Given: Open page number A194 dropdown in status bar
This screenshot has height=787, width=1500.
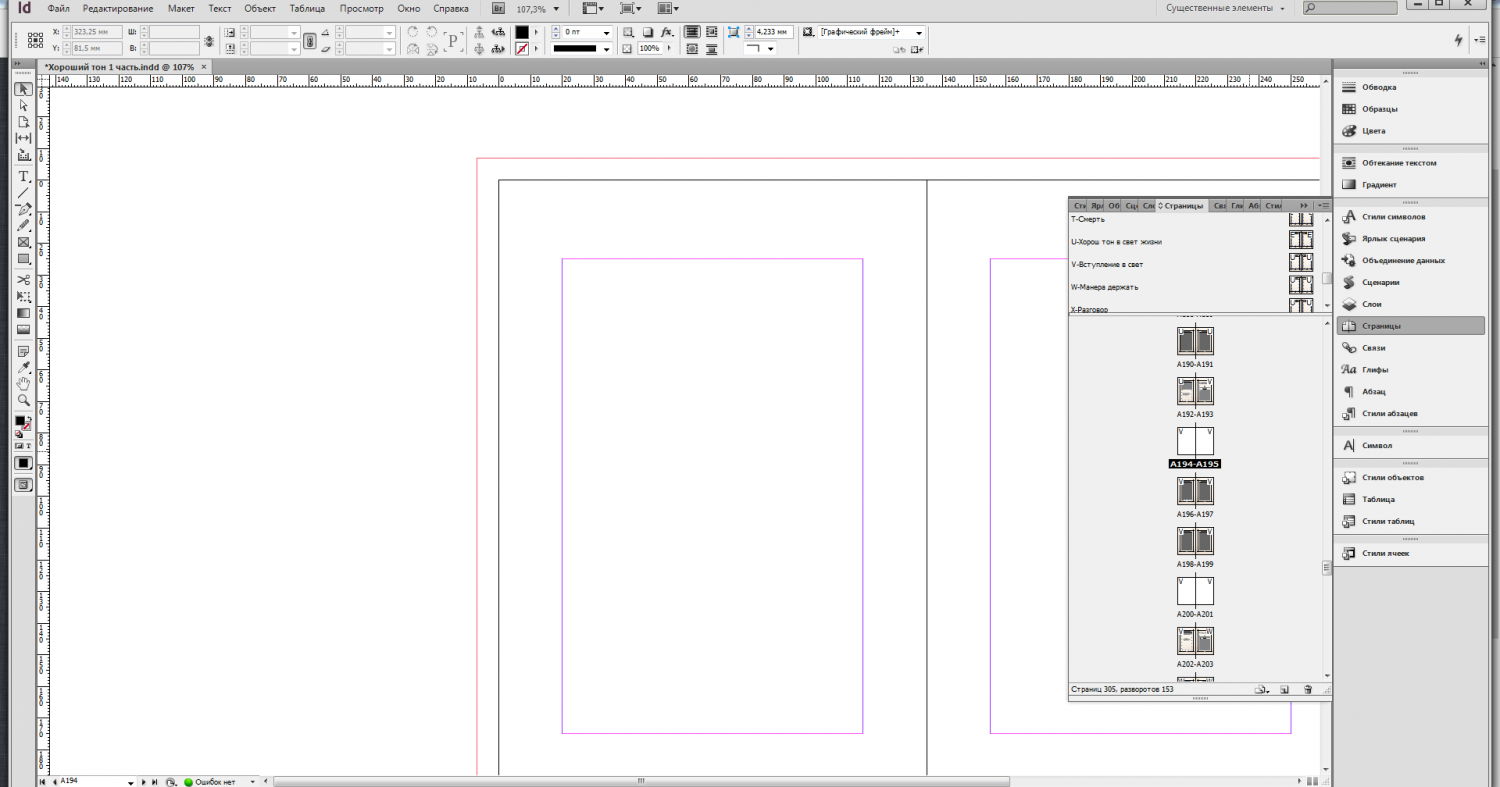Looking at the screenshot, I should [130, 781].
